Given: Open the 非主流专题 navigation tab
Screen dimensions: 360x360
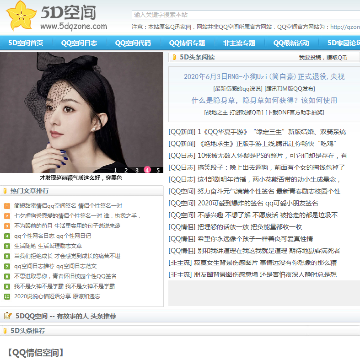Looking at the screenshot, I should point(239,43).
